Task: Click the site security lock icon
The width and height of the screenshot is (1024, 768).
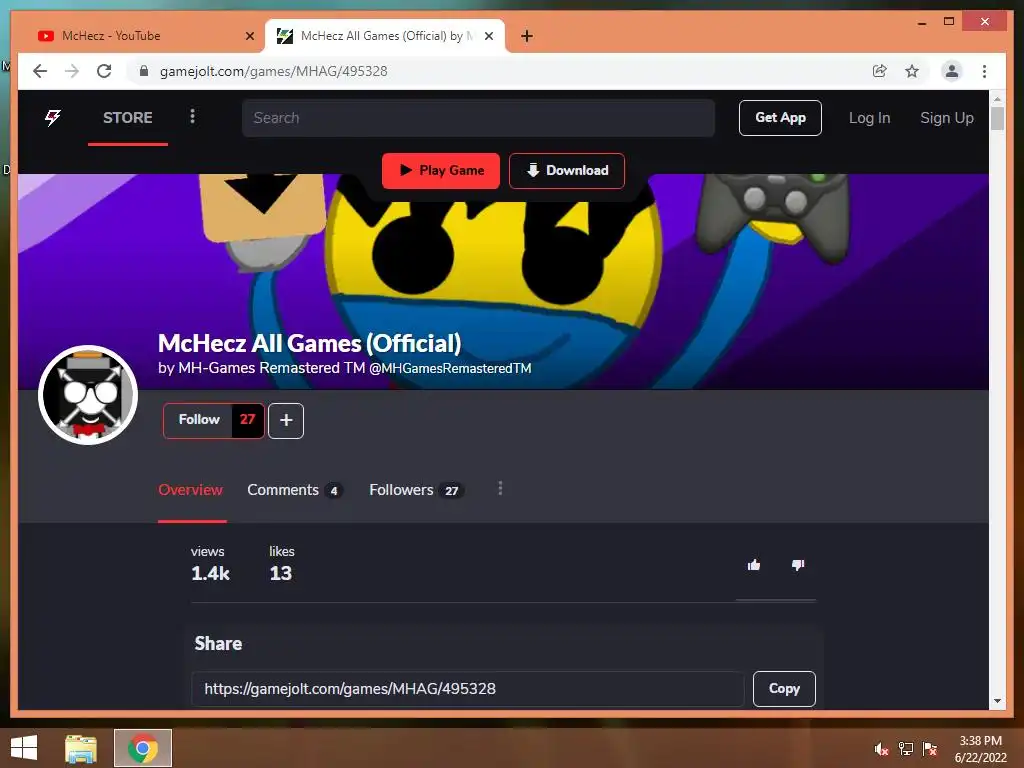Action: coord(144,71)
